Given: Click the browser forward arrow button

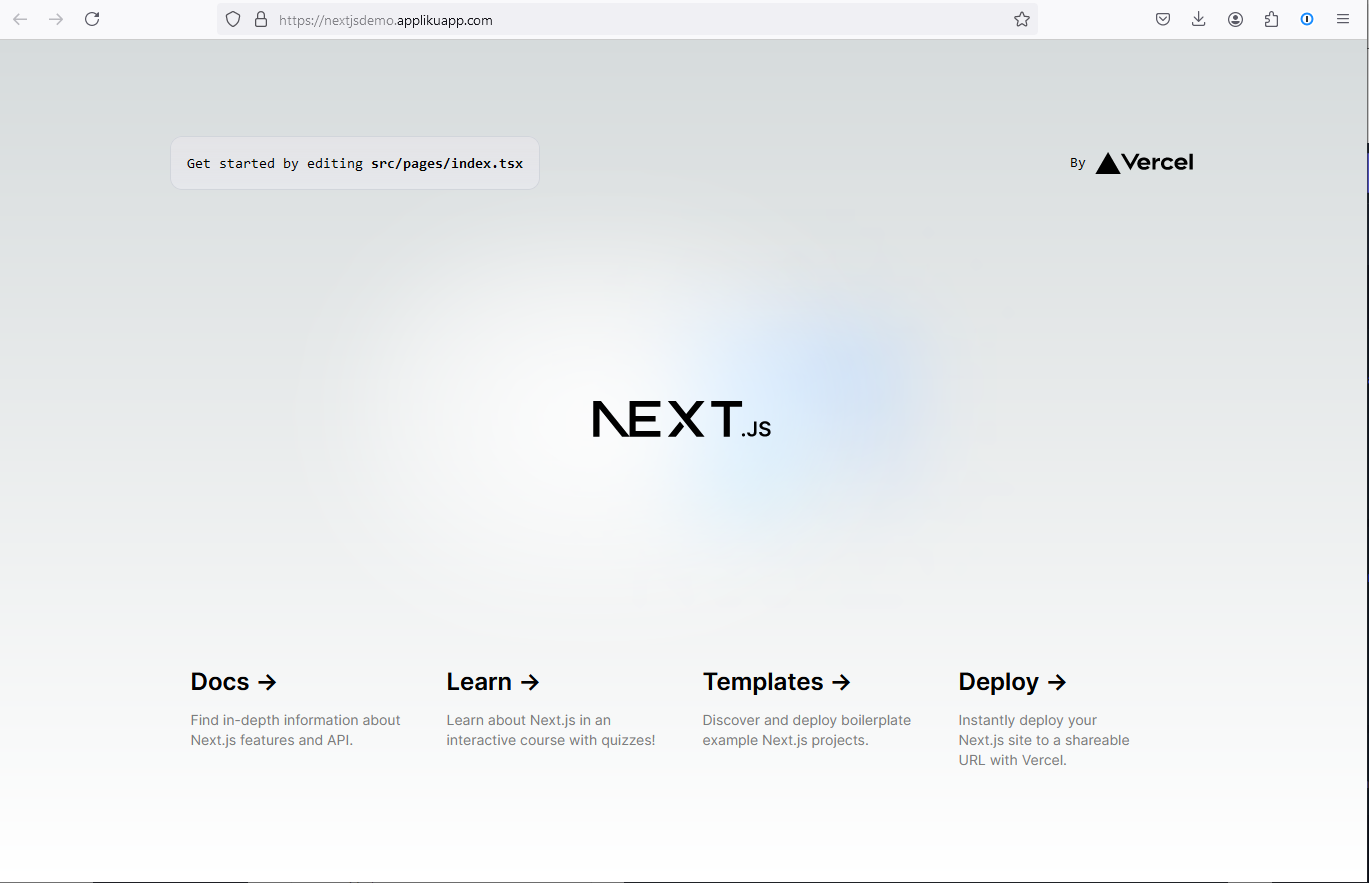Looking at the screenshot, I should (56, 19).
